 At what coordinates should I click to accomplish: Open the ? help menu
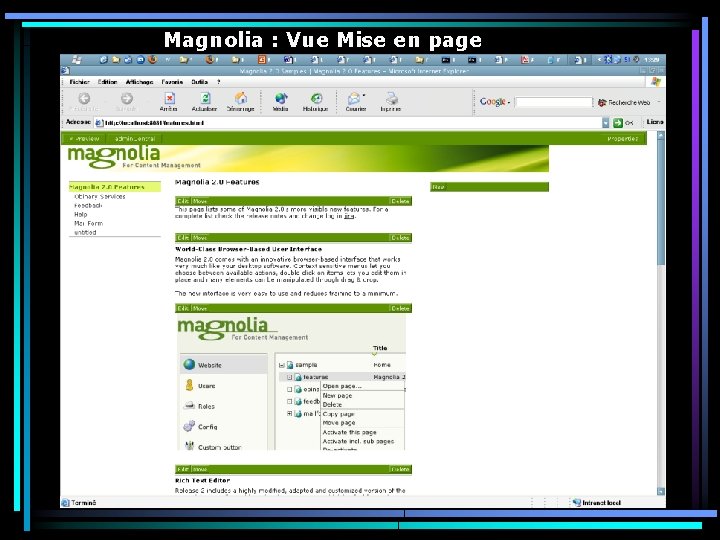pyautogui.click(x=219, y=82)
